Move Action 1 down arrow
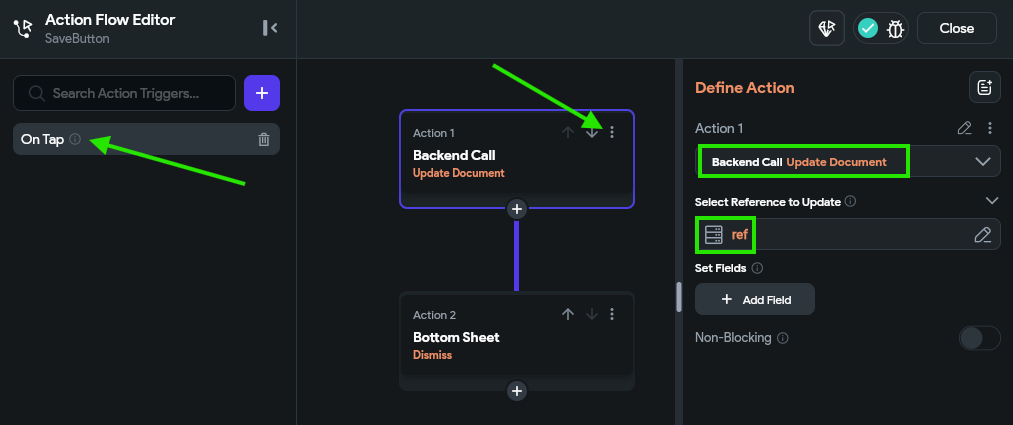The image size is (1013, 425). [x=592, y=132]
